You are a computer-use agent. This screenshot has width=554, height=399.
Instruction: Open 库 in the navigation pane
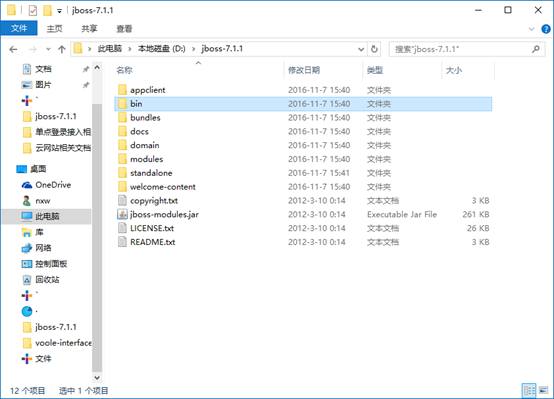[39, 232]
